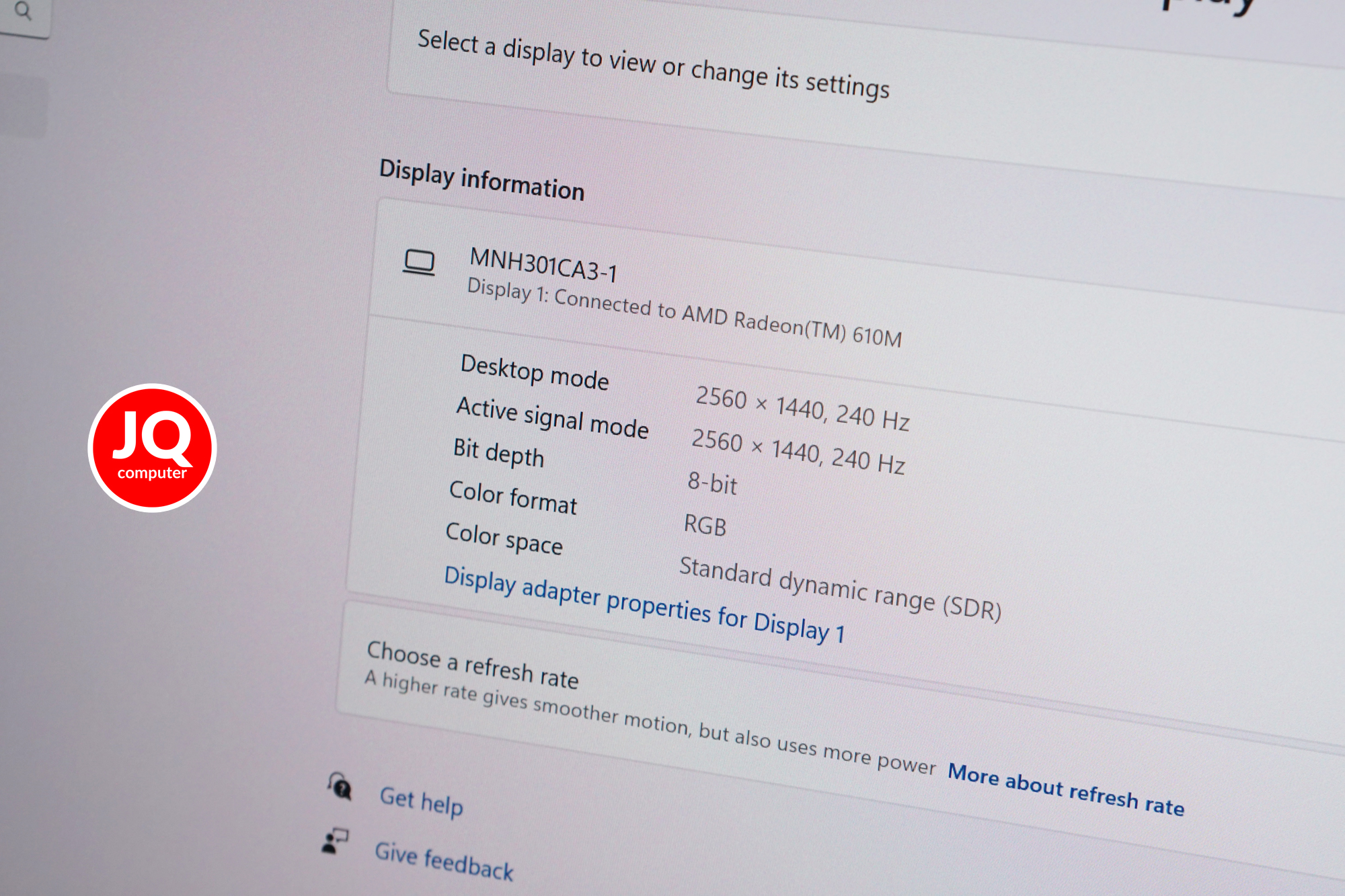The height and width of the screenshot is (896, 1345).
Task: Click the Get help headset icon
Action: coord(340,786)
